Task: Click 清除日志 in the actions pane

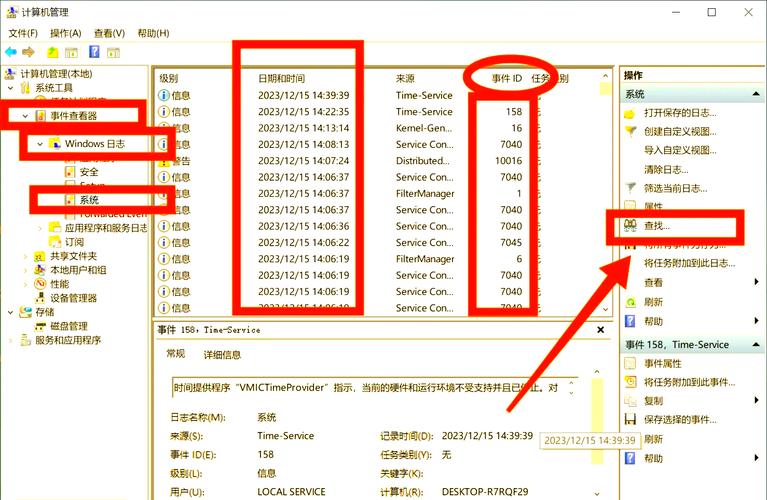Action: coord(666,169)
